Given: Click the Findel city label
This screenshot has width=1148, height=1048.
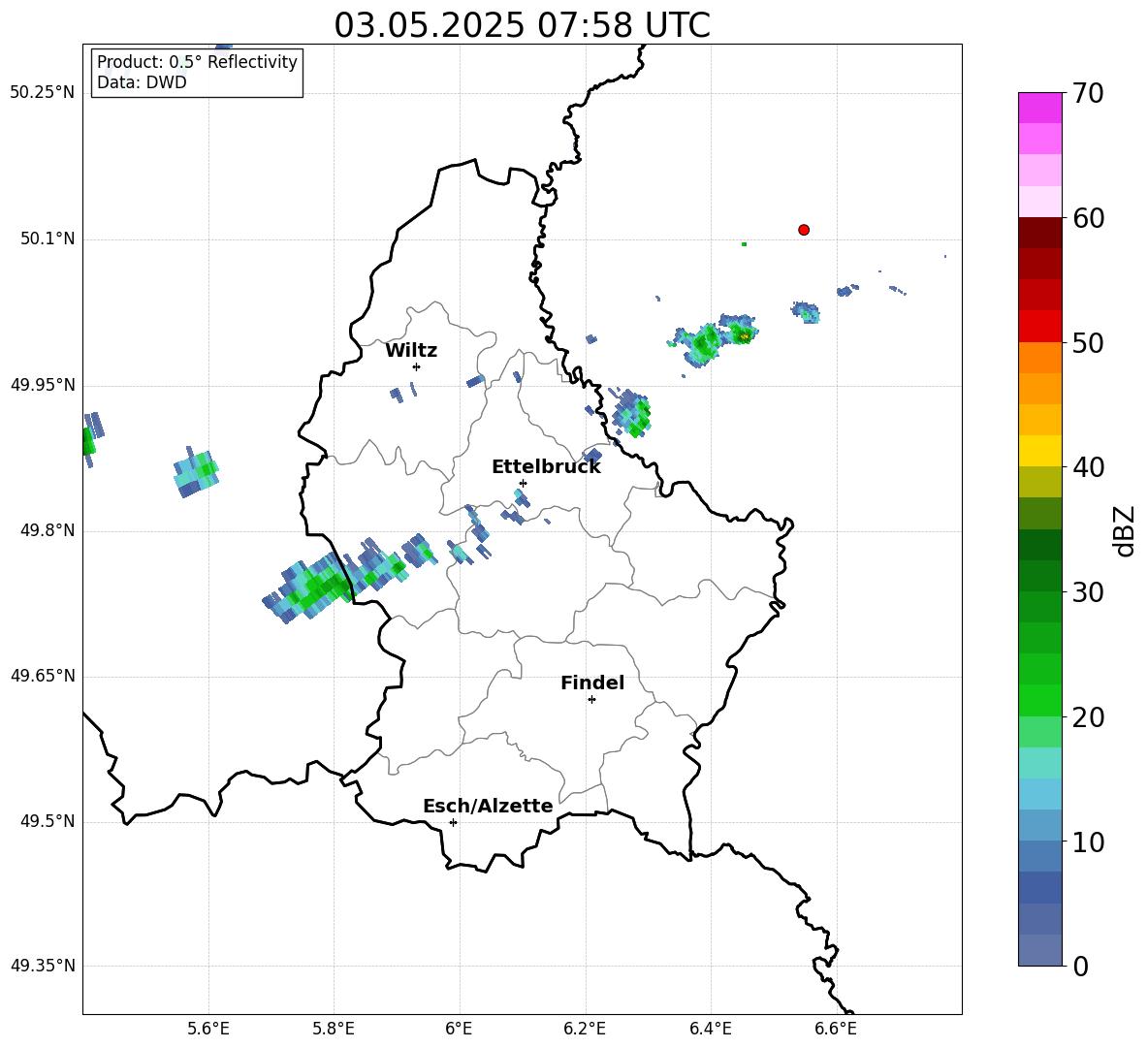Looking at the screenshot, I should point(592,683).
